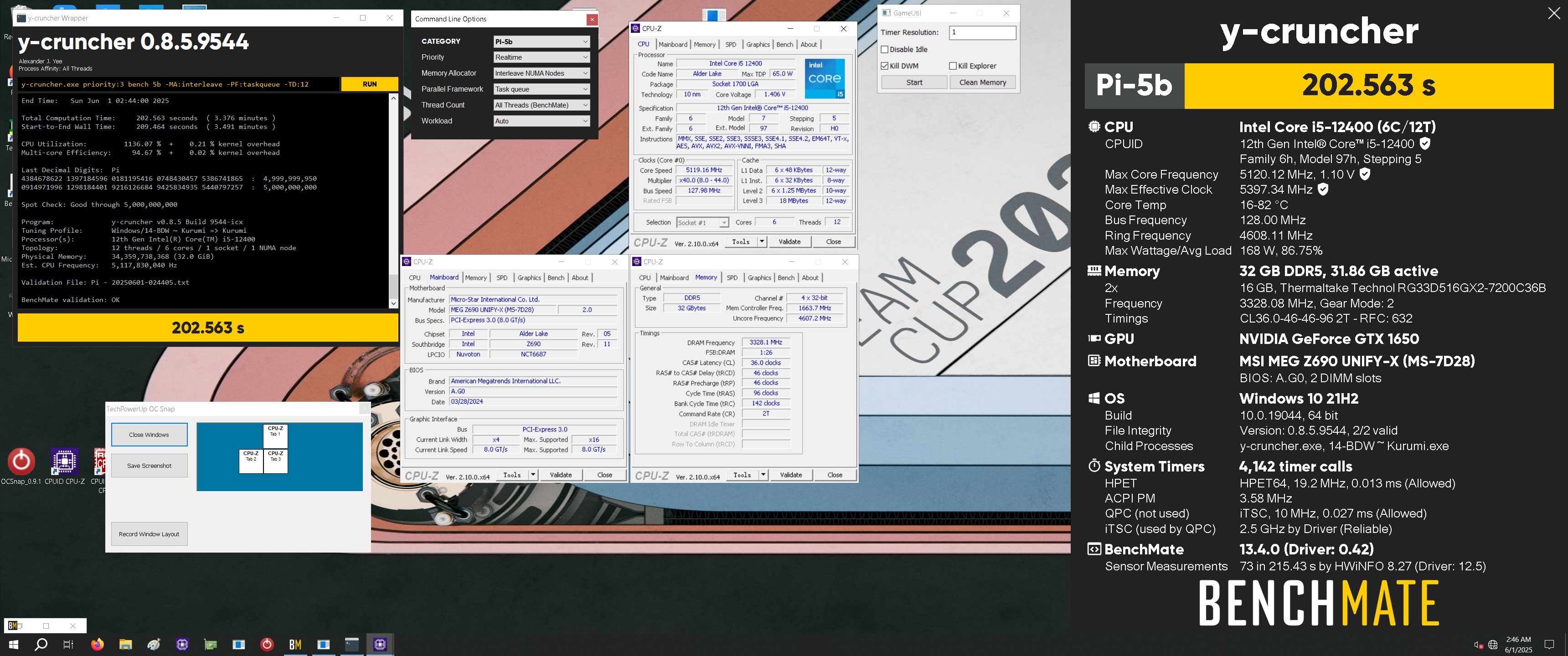Open notification center icon
This screenshot has width=1568, height=656.
pos(1549,645)
